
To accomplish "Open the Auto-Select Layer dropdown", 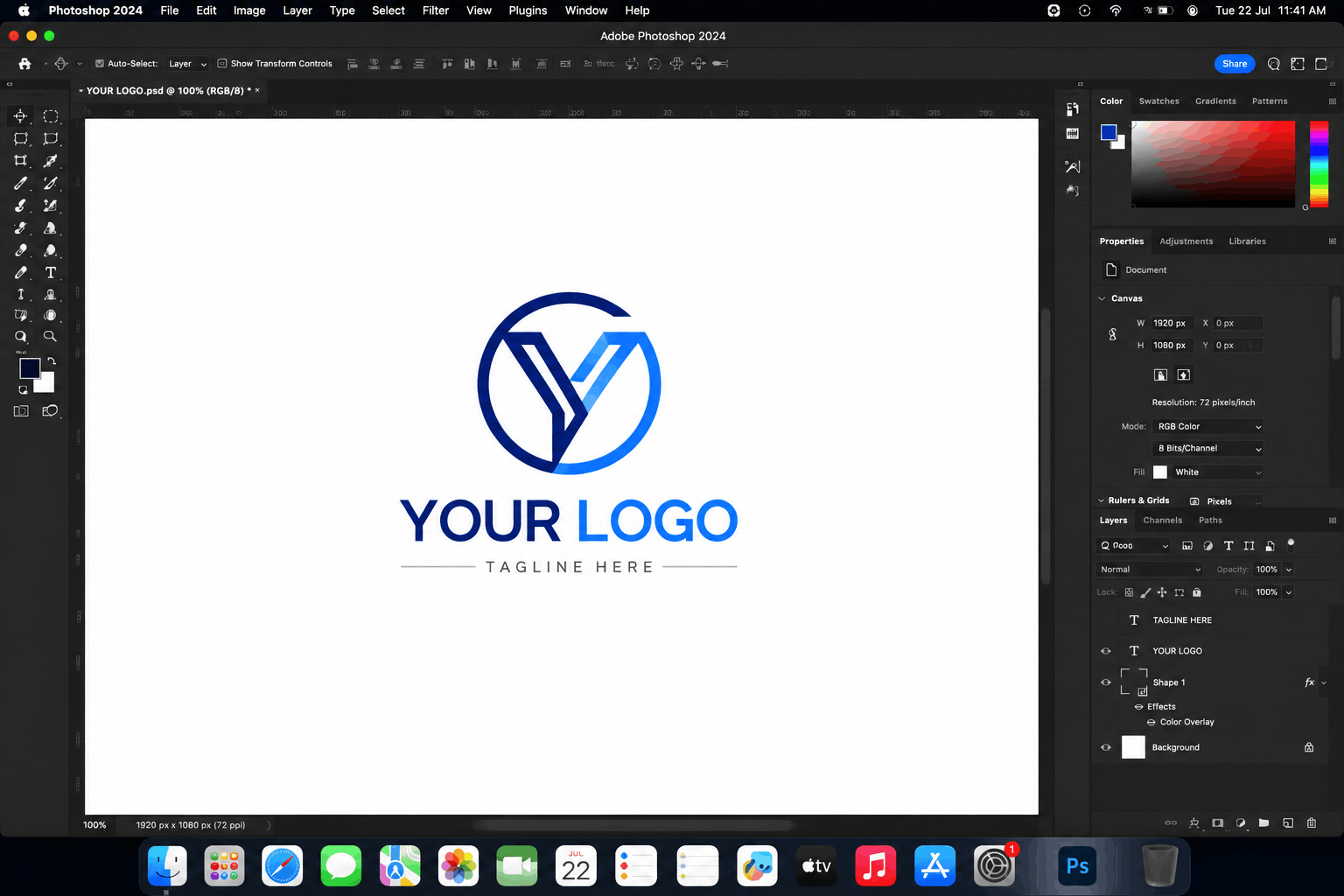I will tap(187, 64).
